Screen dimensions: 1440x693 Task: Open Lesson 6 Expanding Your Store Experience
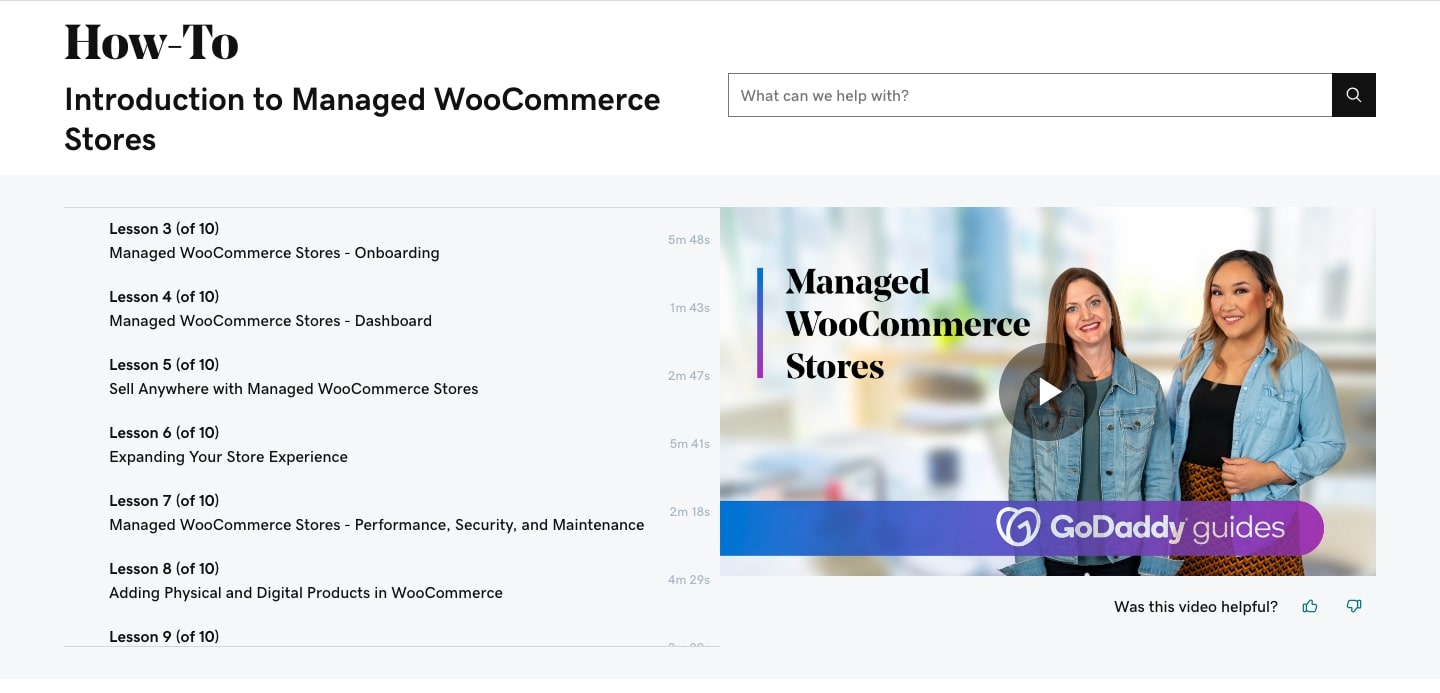pos(392,445)
